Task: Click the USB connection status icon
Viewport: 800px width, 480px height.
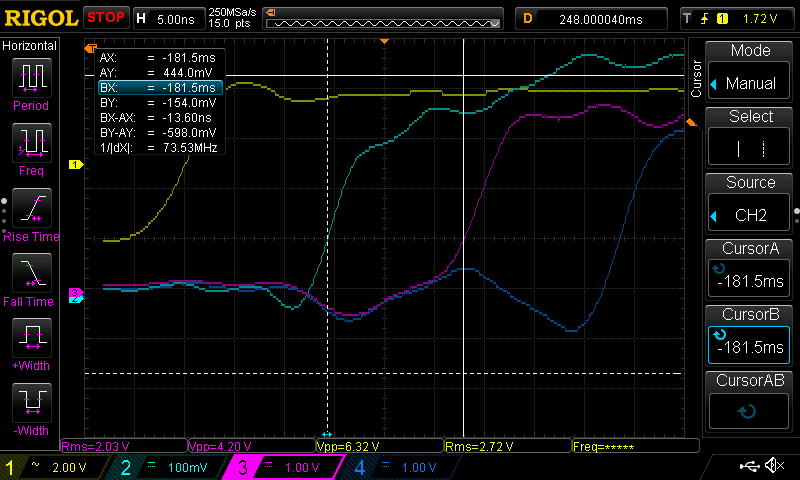Action: click(749, 465)
